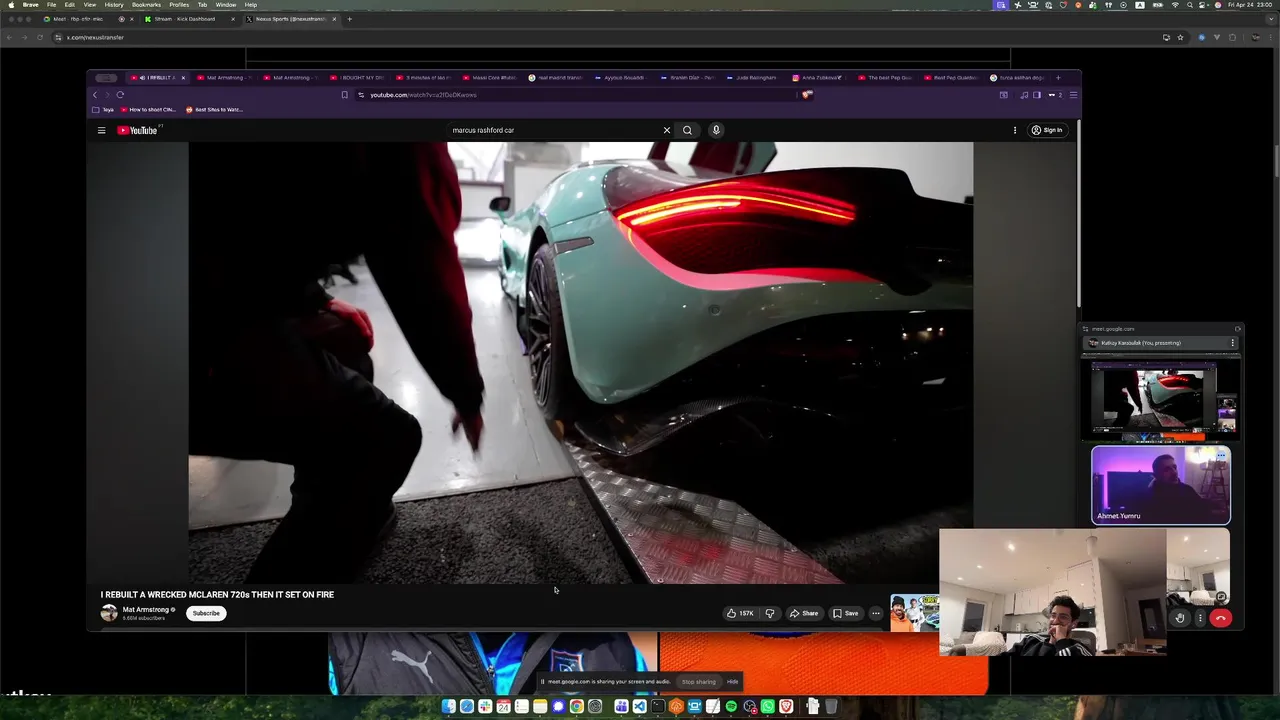
Task: Open the Mat Armstrong channel name link
Action: point(146,609)
